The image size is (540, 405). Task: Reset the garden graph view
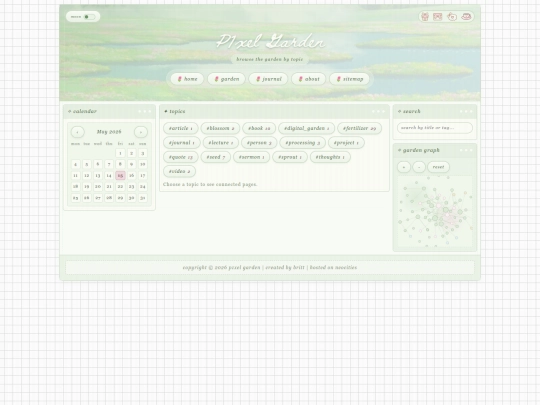(438, 167)
